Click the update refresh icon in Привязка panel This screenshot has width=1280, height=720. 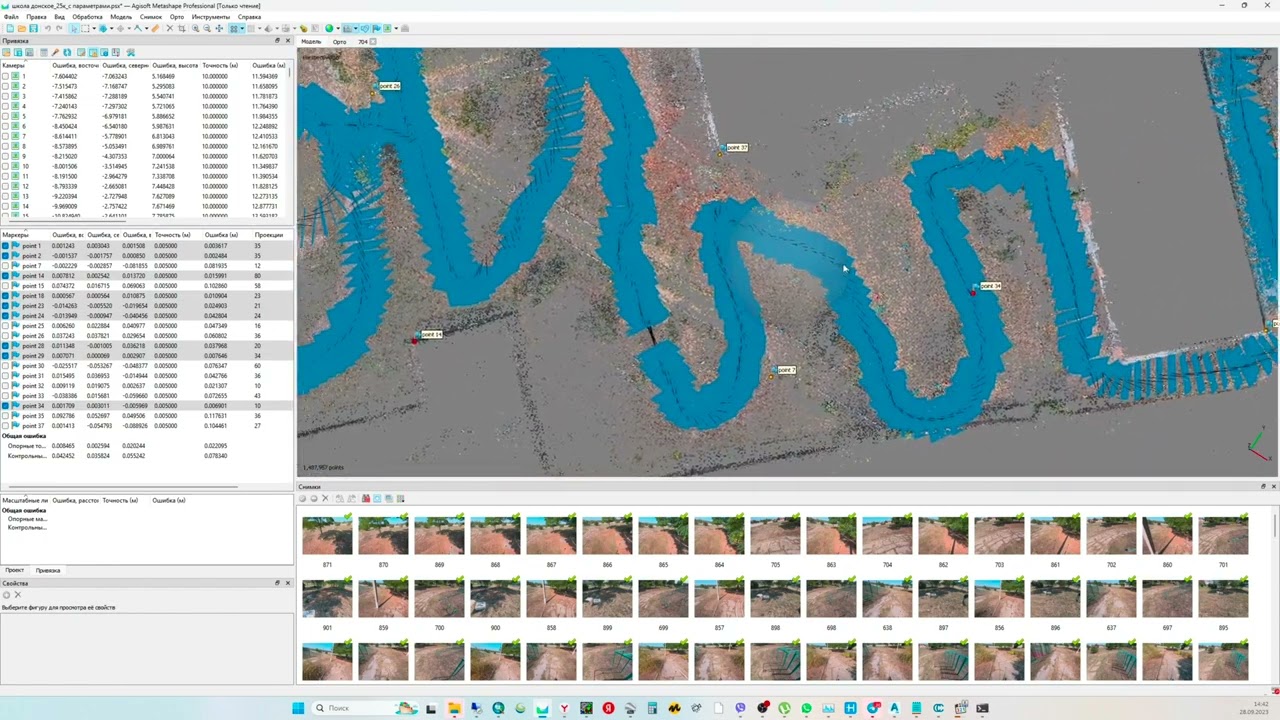tap(67, 52)
